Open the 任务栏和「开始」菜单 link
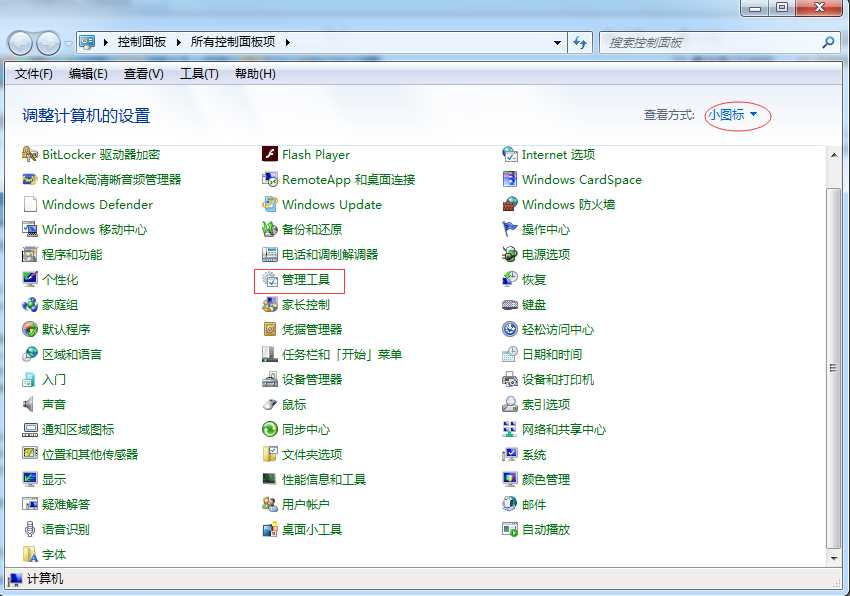The height and width of the screenshot is (596, 850). [x=342, y=354]
